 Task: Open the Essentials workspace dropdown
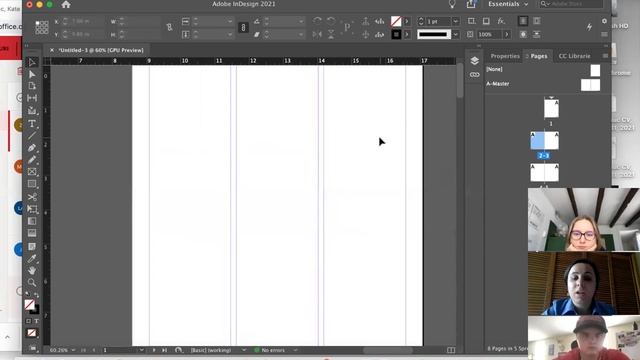coord(508,4)
